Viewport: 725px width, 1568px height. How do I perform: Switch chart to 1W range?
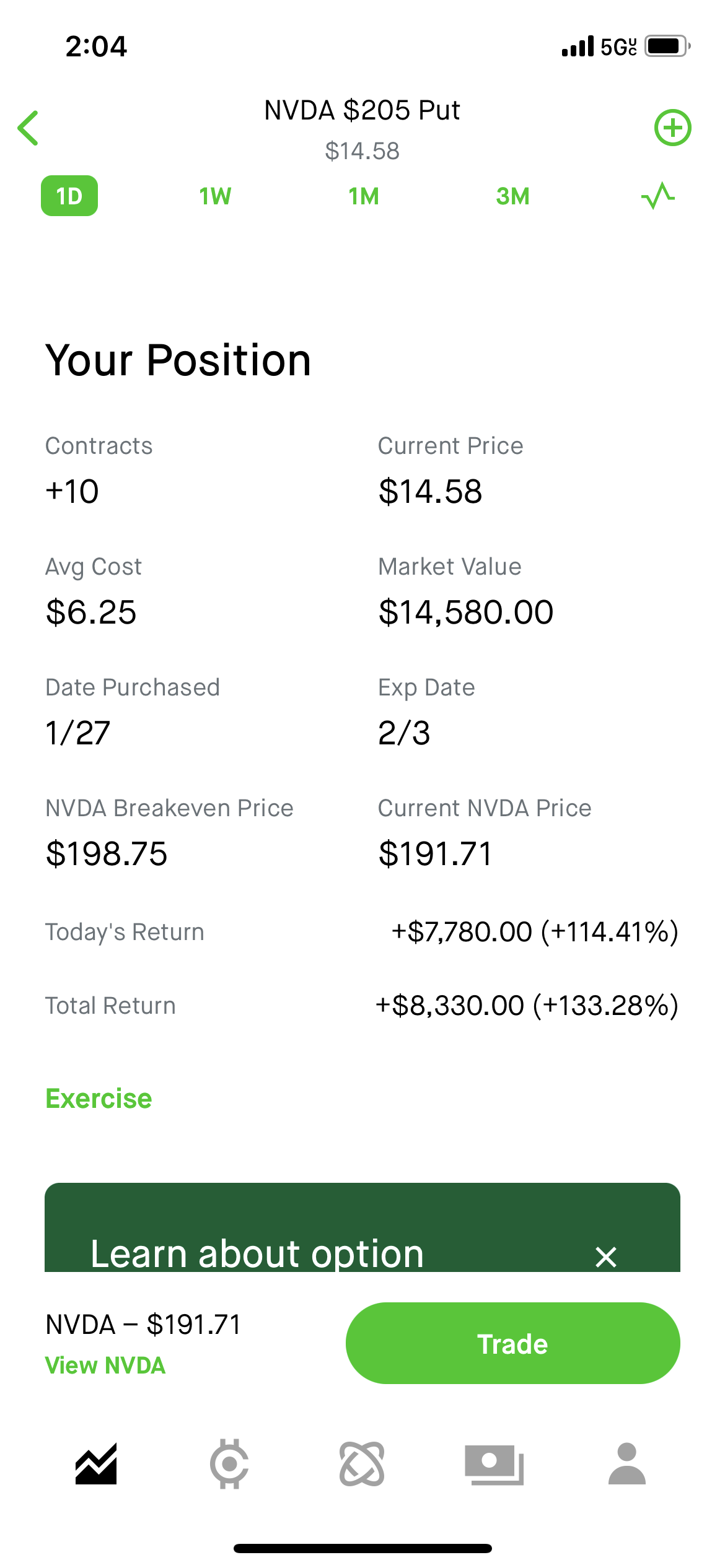tap(215, 196)
